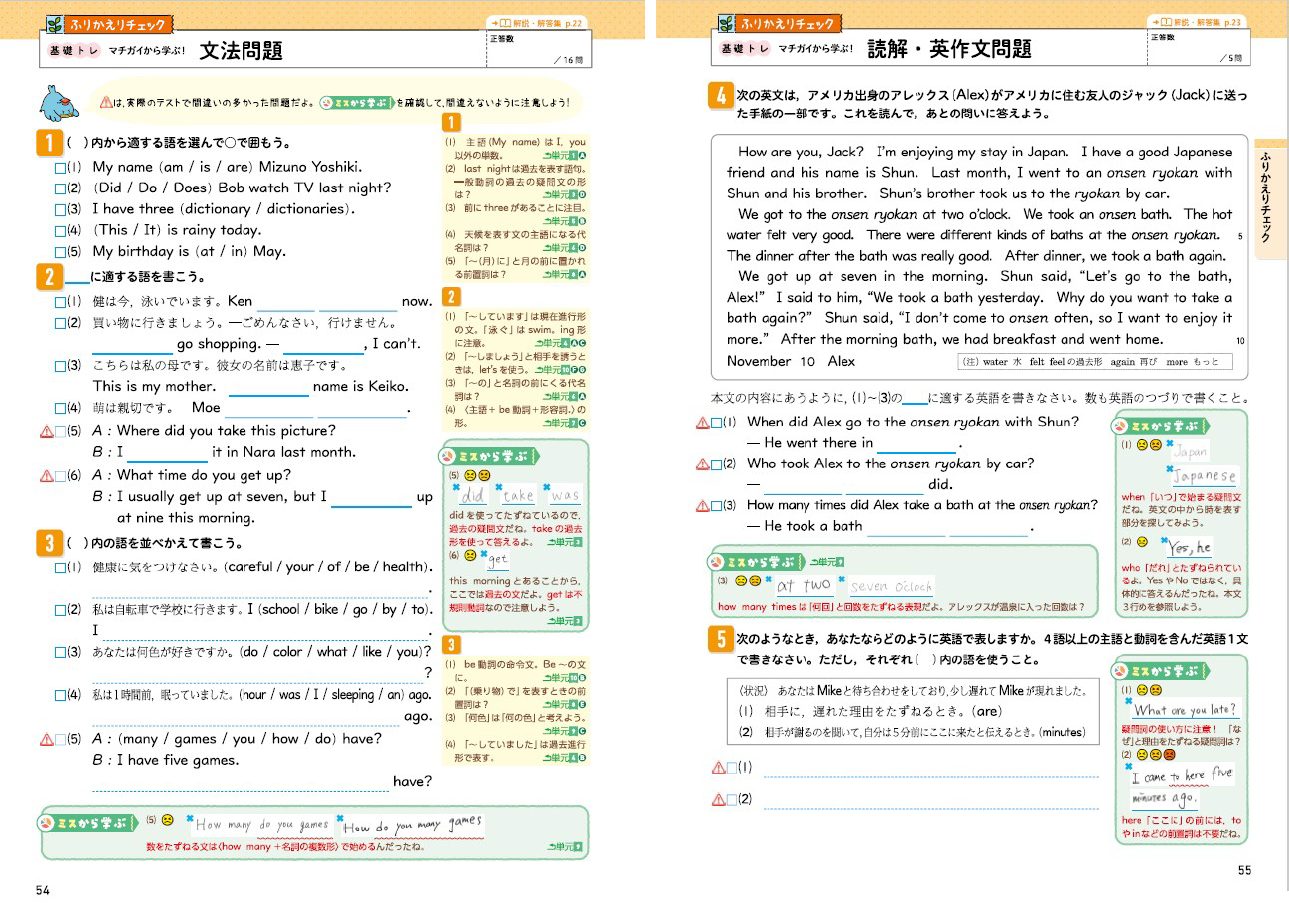Click ミスから学ぶ badge beside handwritten 'How many do you games'
The height and width of the screenshot is (911, 1289).
tap(88, 822)
